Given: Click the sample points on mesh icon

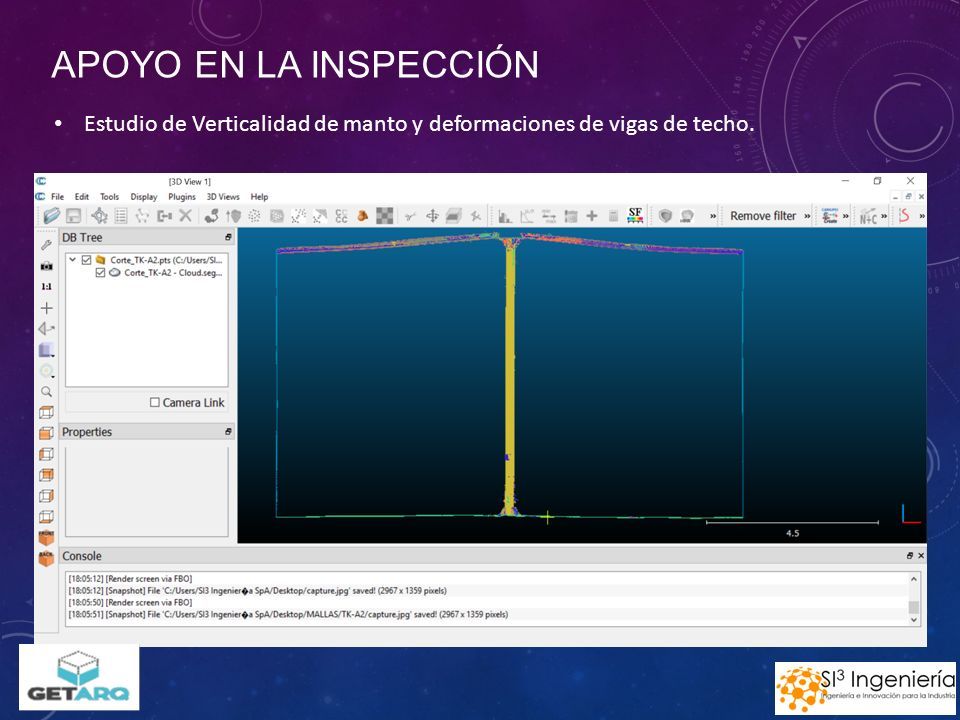Looking at the screenshot, I should click(x=277, y=216).
